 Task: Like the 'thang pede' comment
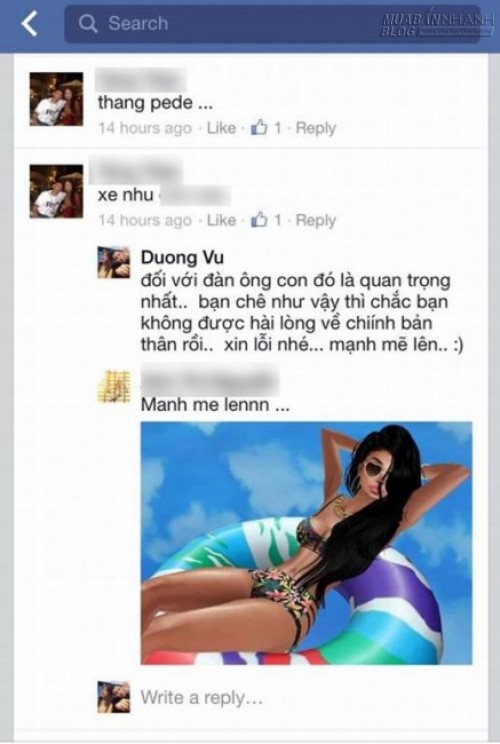(221, 128)
